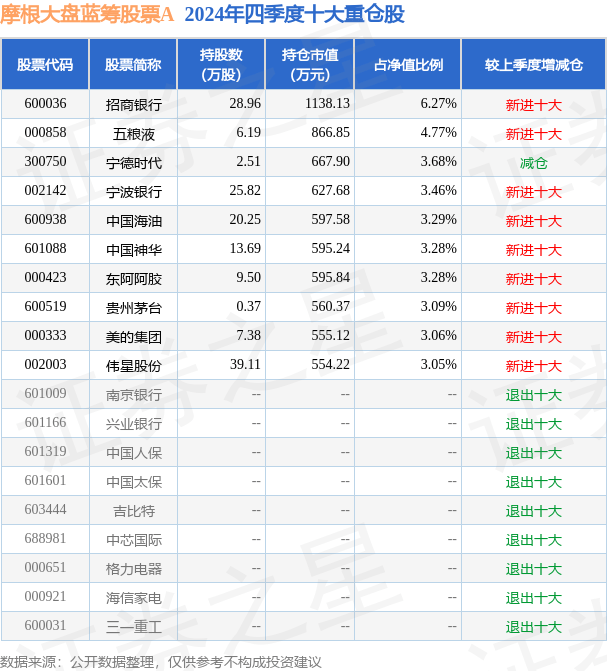The width and height of the screenshot is (607, 671).
Task: Click 退出十大 in the 三一重工 row
Action: 533,626
